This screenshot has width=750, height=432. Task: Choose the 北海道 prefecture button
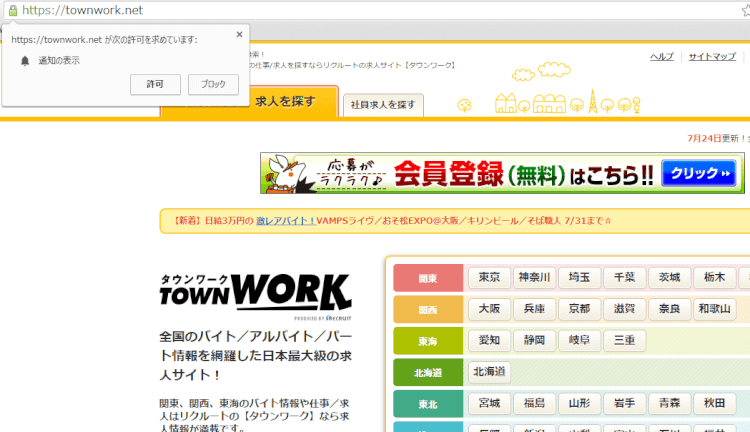pos(489,372)
